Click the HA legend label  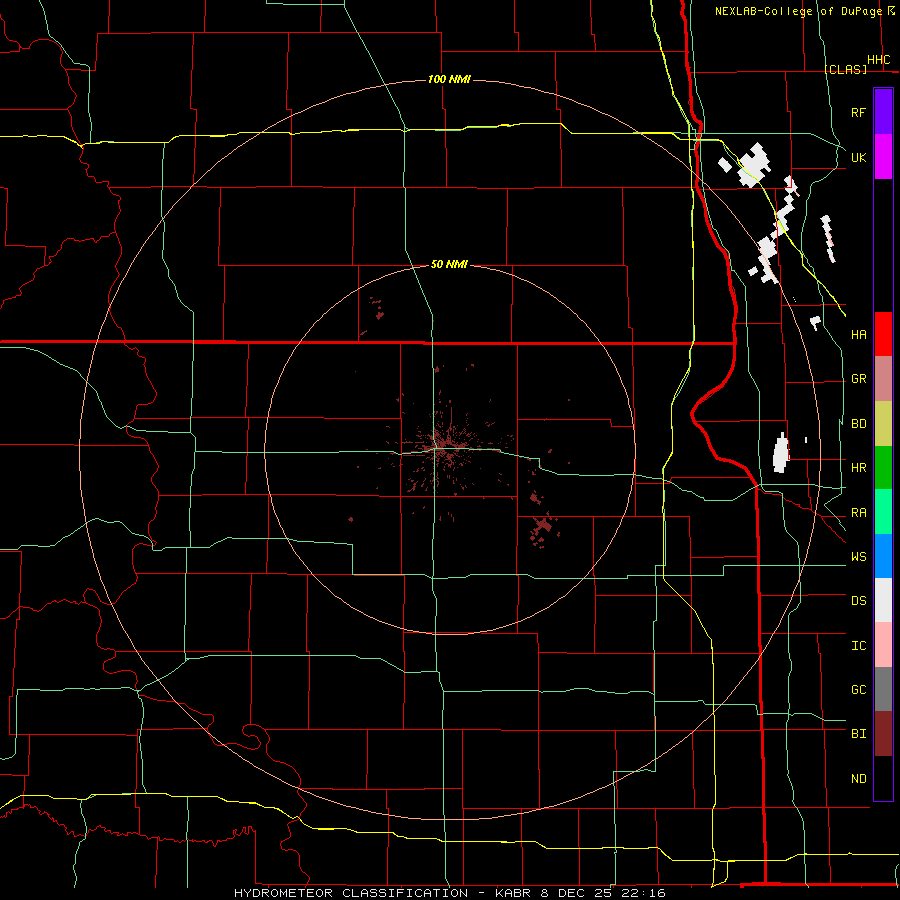click(858, 335)
